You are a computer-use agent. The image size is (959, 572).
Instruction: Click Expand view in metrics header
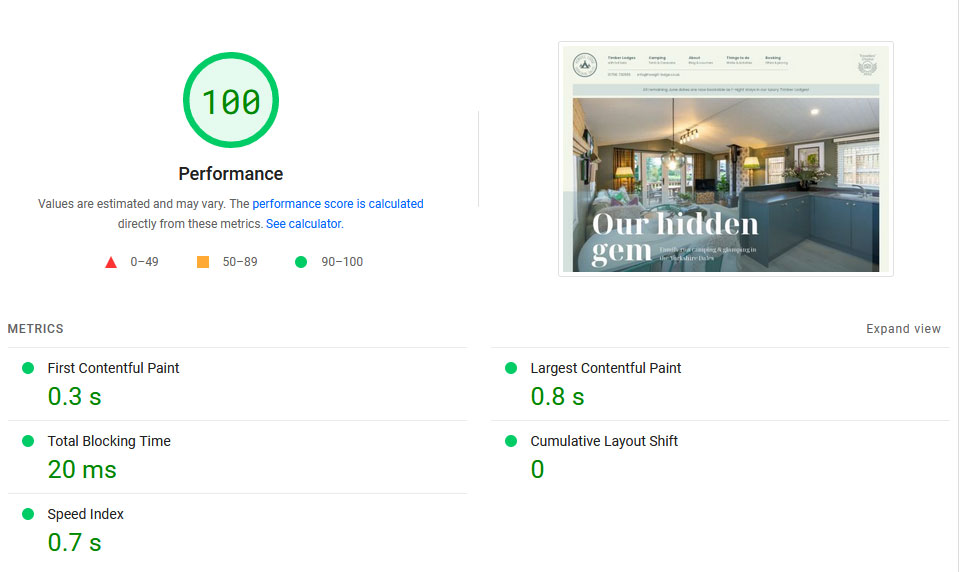(903, 329)
